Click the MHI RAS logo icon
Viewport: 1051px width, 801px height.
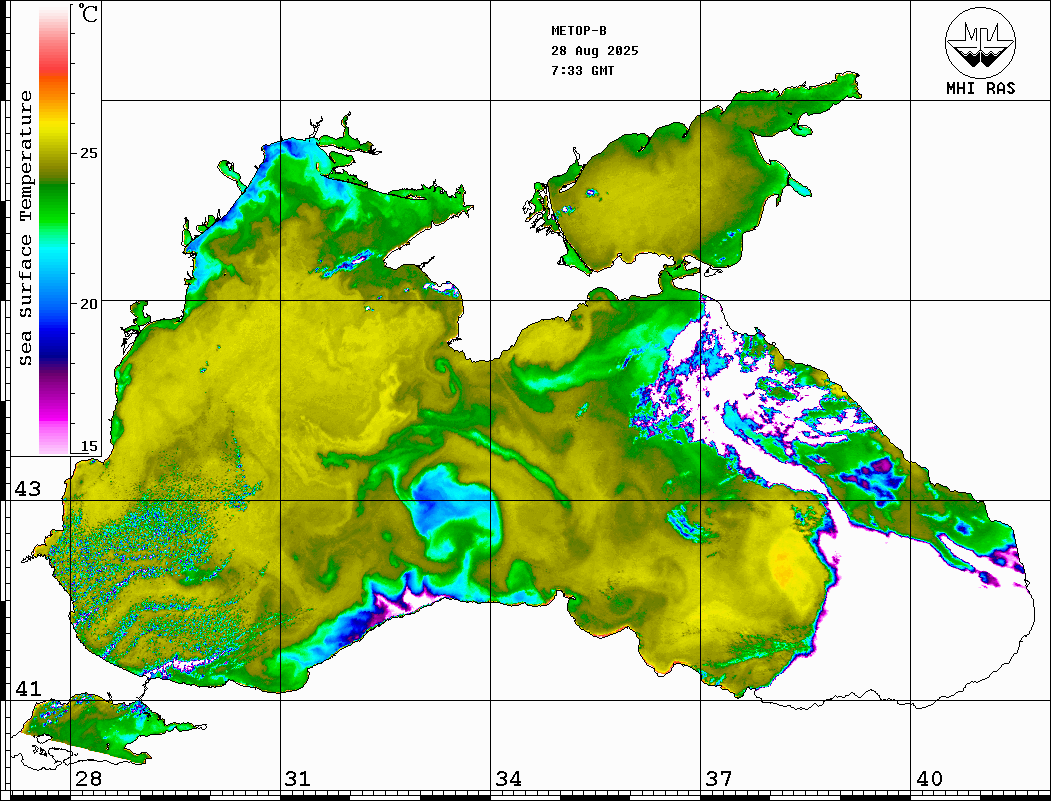980,42
